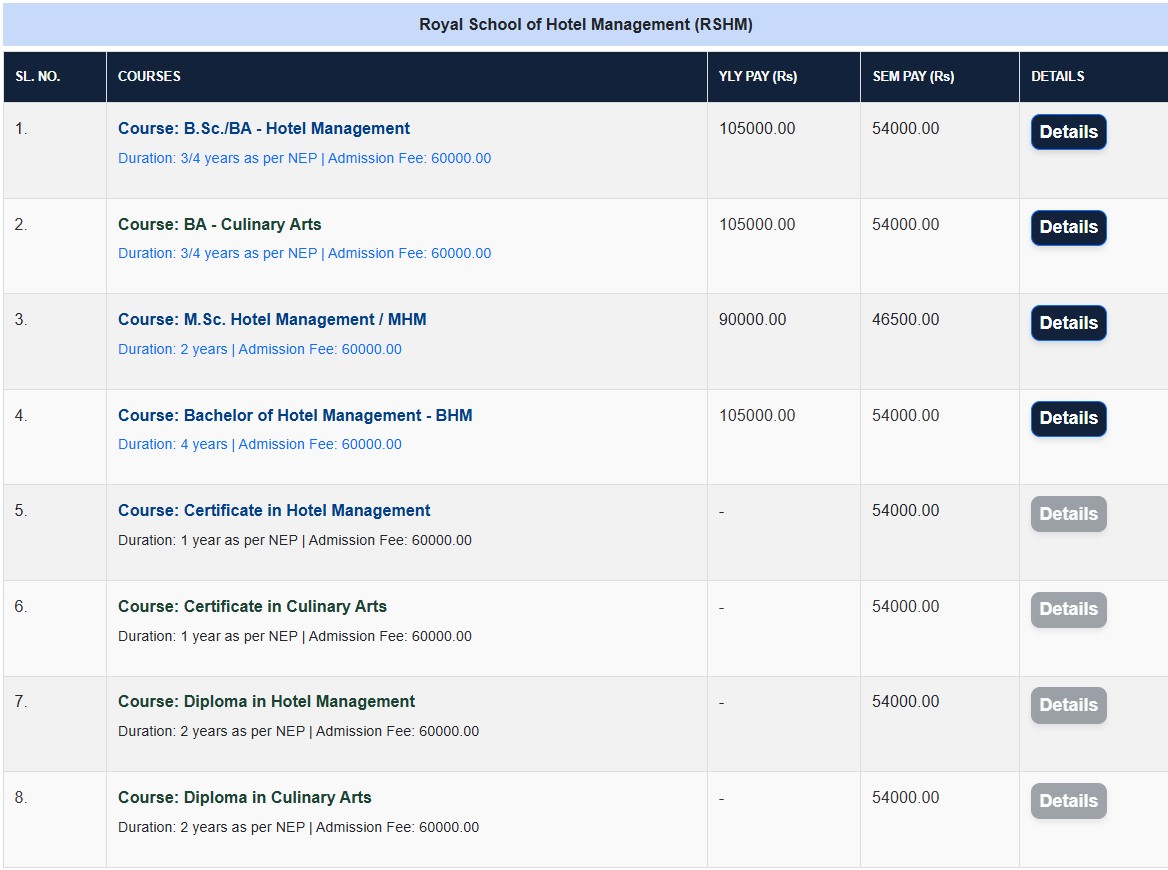Click the SEM PAY (Rs) column header
This screenshot has height=870, width=1168.
[x=912, y=77]
